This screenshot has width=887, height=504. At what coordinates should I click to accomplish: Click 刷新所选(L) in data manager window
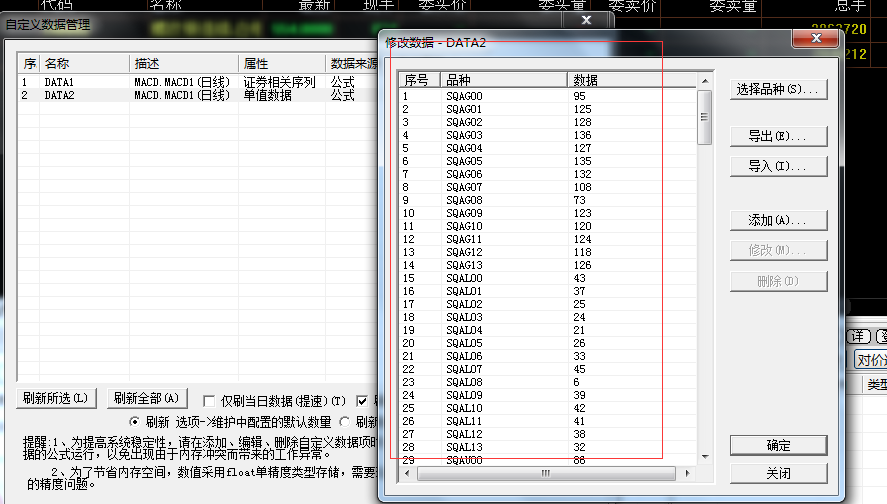click(x=56, y=398)
